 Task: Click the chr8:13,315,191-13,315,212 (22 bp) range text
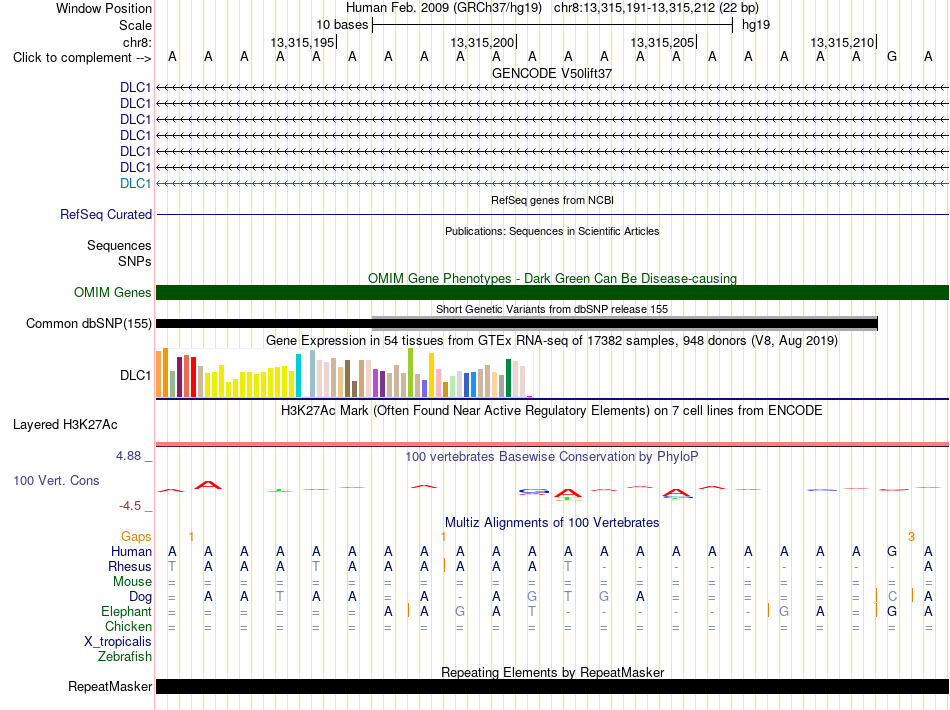pos(656,8)
